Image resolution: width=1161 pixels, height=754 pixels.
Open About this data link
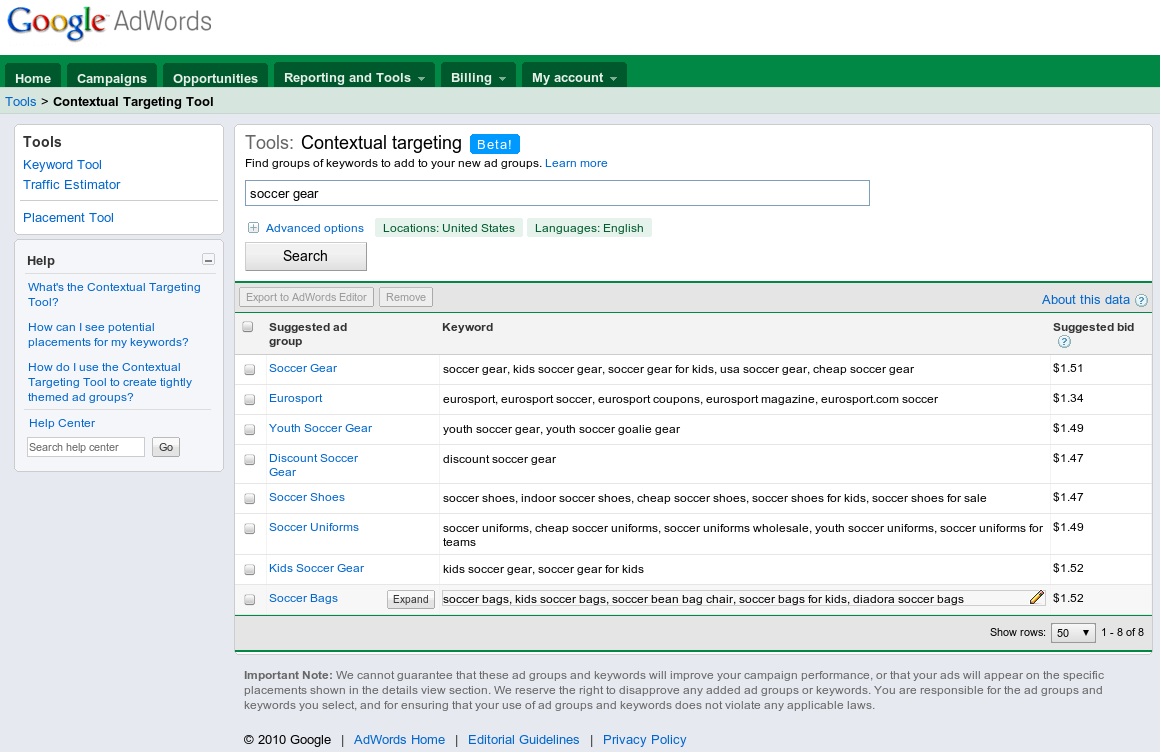[x=1085, y=299]
